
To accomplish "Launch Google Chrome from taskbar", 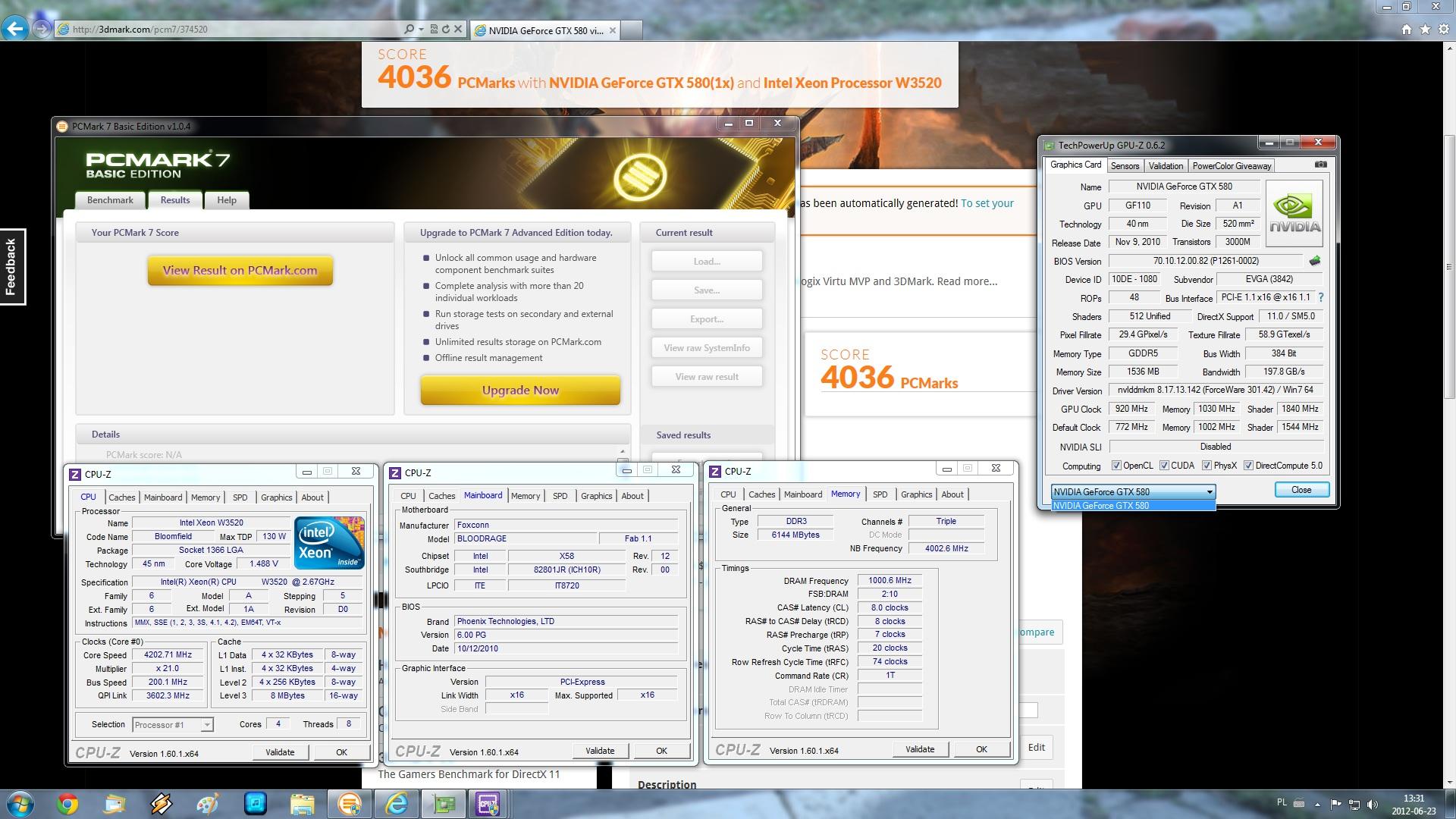I will (x=67, y=804).
